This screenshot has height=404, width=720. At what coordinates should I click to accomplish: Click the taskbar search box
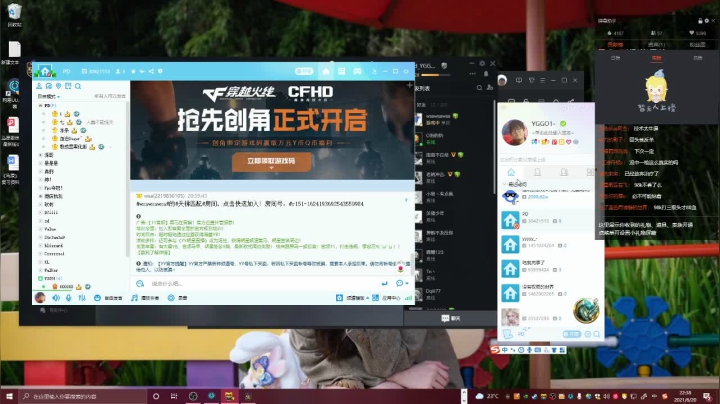pyautogui.click(x=83, y=396)
